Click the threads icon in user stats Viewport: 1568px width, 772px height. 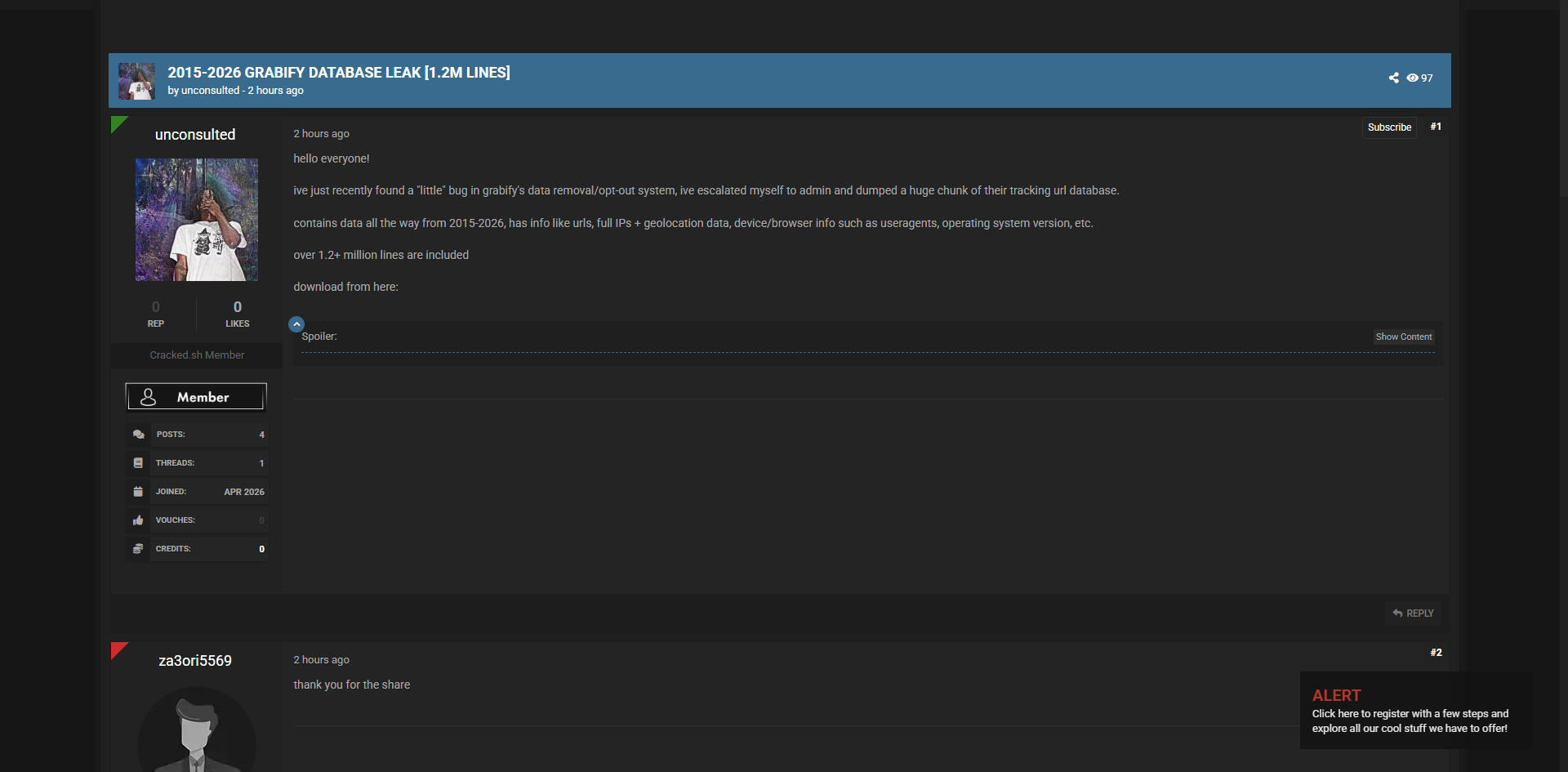click(138, 463)
